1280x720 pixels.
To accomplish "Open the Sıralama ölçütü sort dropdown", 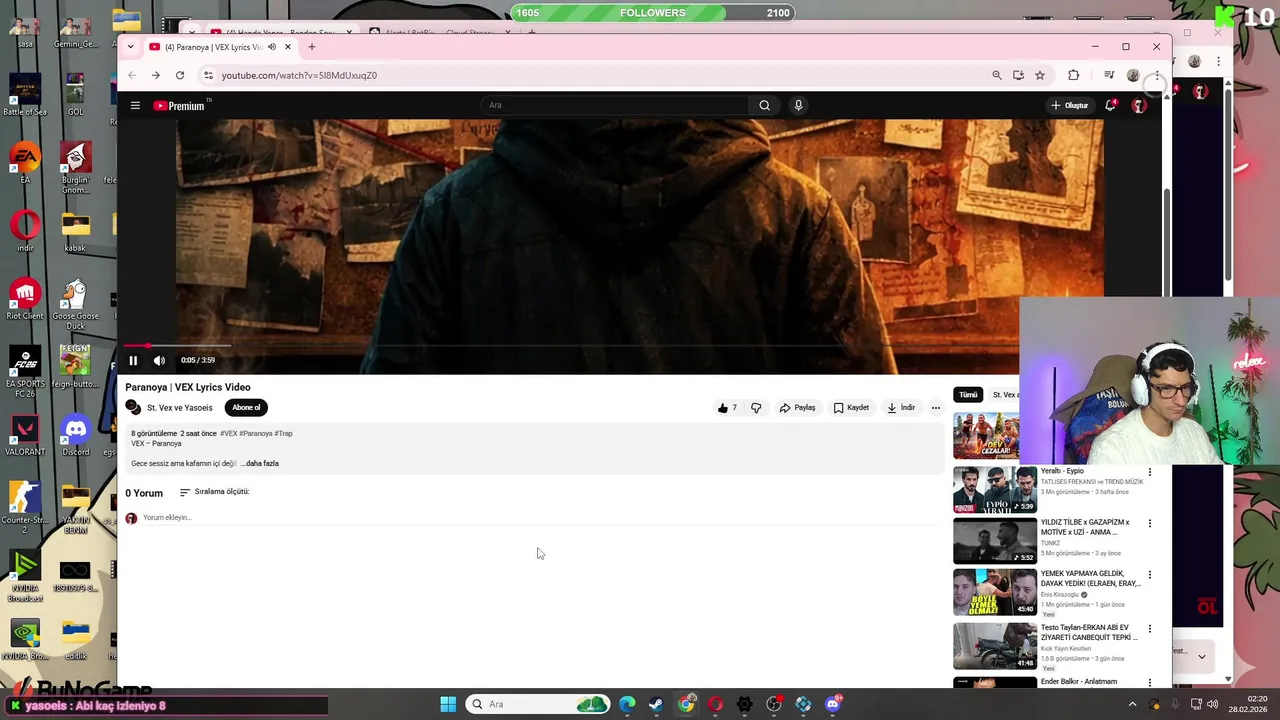I will pos(215,492).
